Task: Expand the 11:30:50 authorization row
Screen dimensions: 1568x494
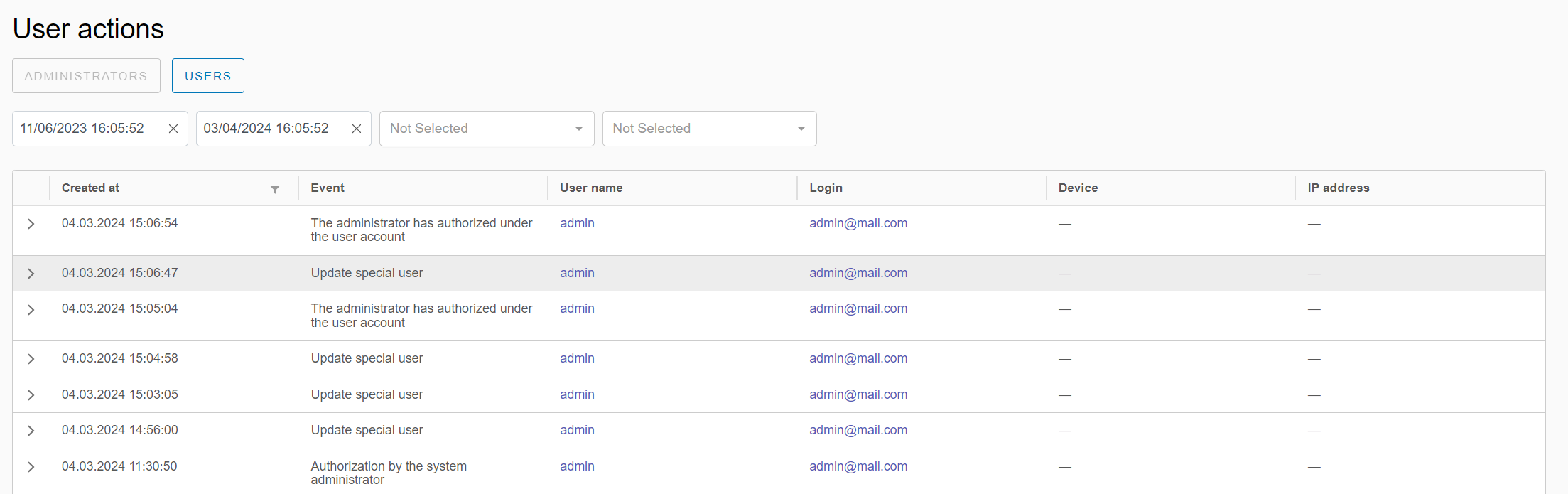Action: tap(31, 467)
